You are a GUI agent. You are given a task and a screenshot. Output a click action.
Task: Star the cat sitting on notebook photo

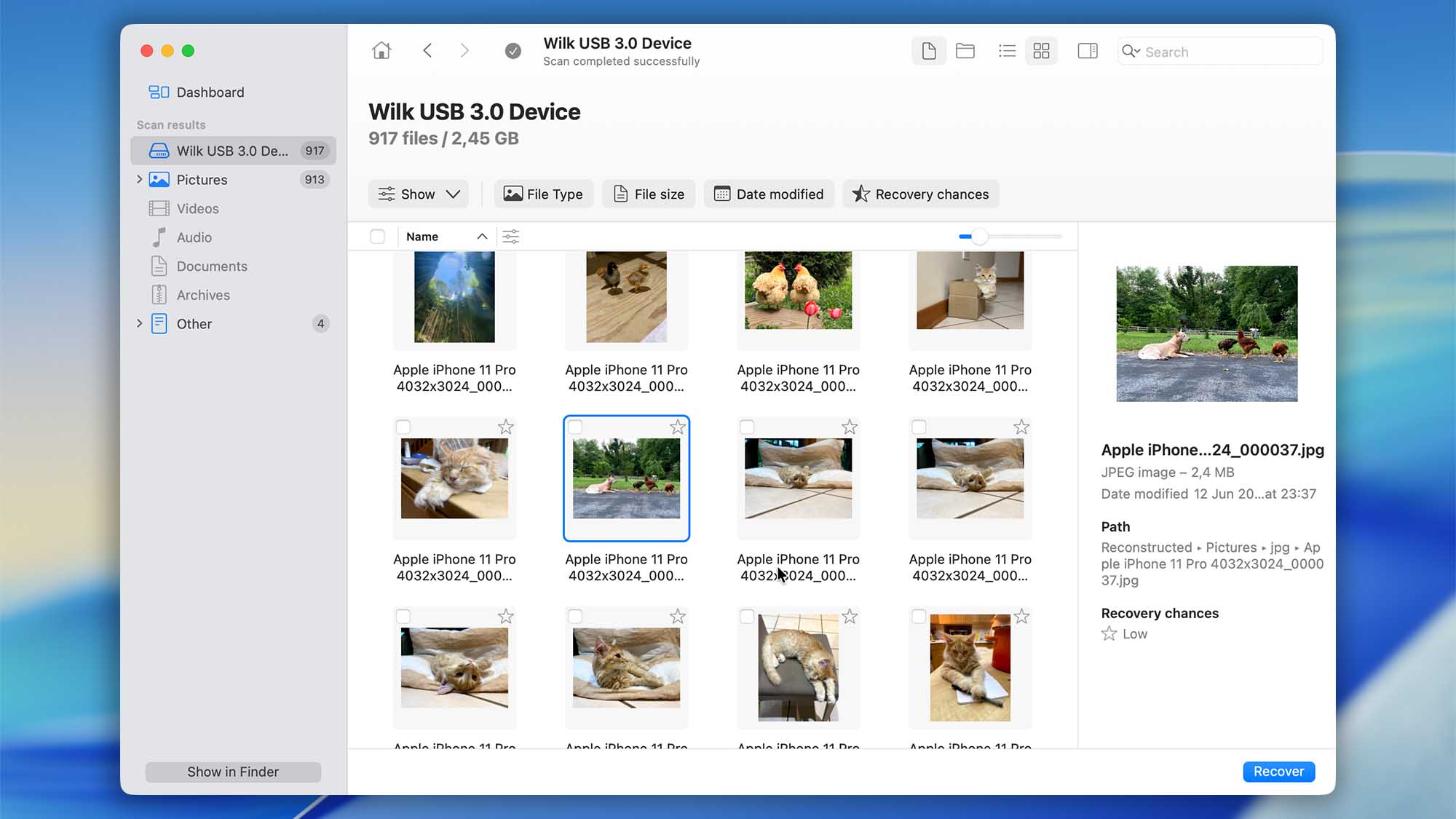coord(1021,617)
